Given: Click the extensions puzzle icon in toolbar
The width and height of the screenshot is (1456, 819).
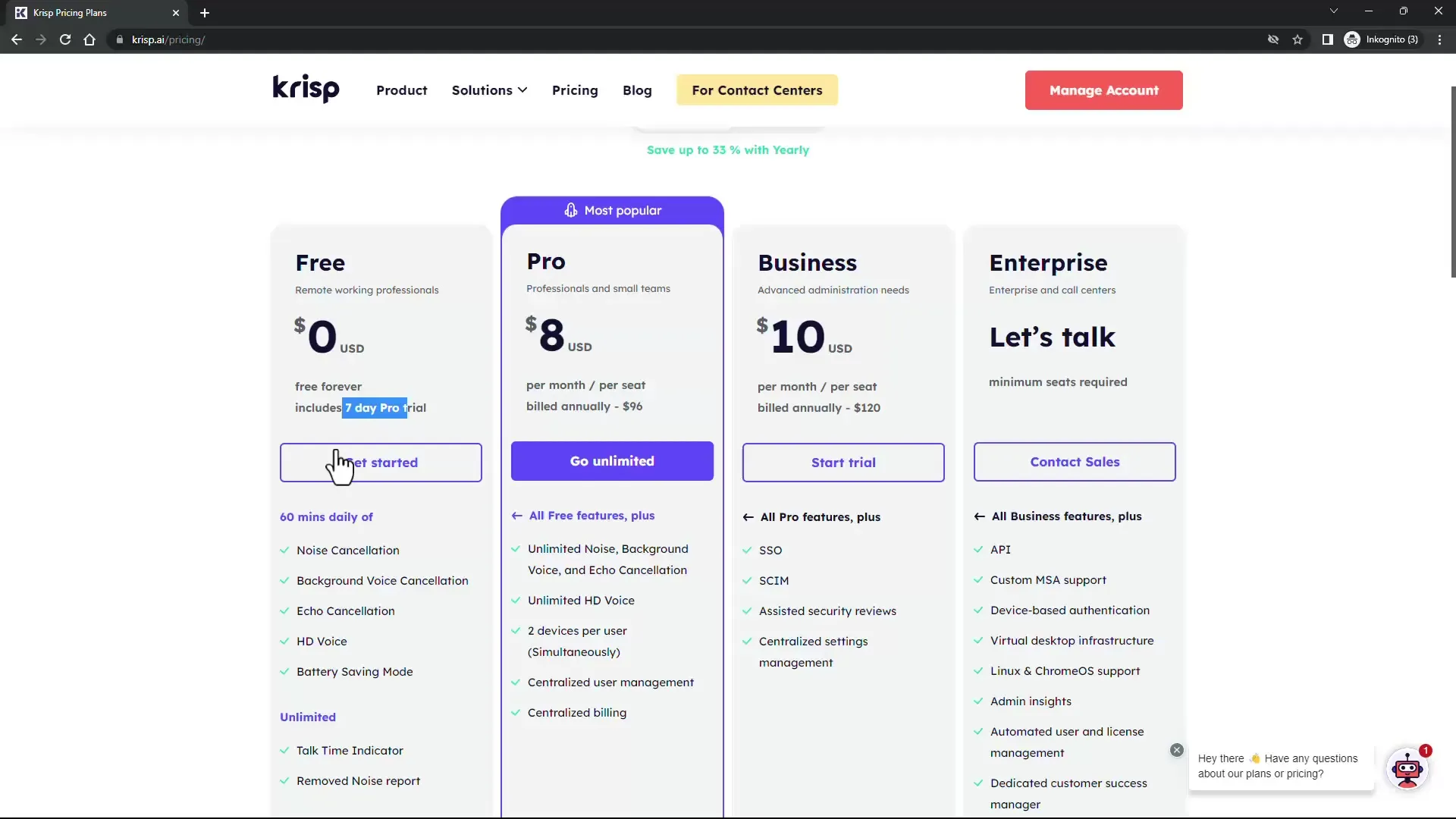Looking at the screenshot, I should (x=1328, y=39).
